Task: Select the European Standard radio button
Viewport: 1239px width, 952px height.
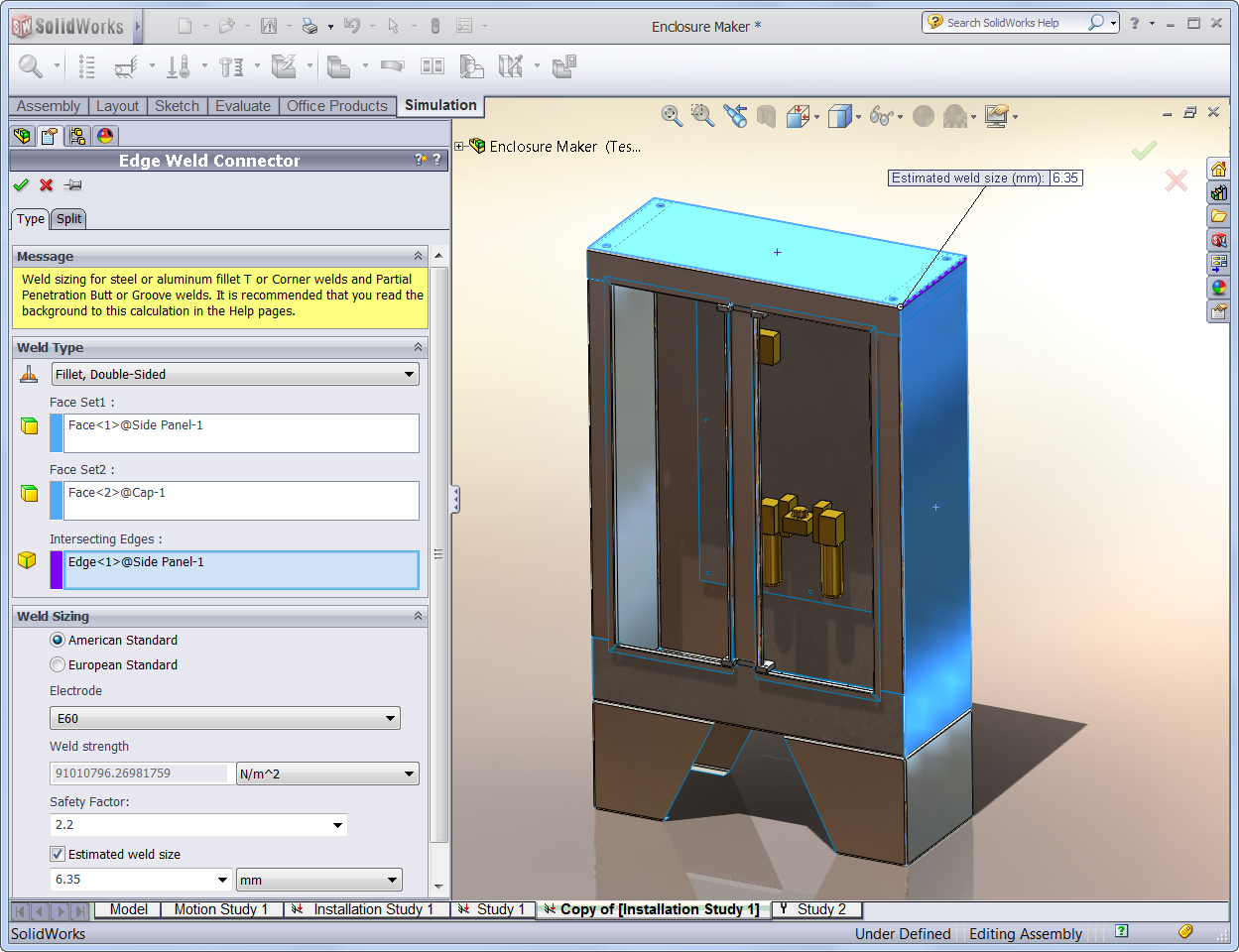Action: pyautogui.click(x=58, y=664)
